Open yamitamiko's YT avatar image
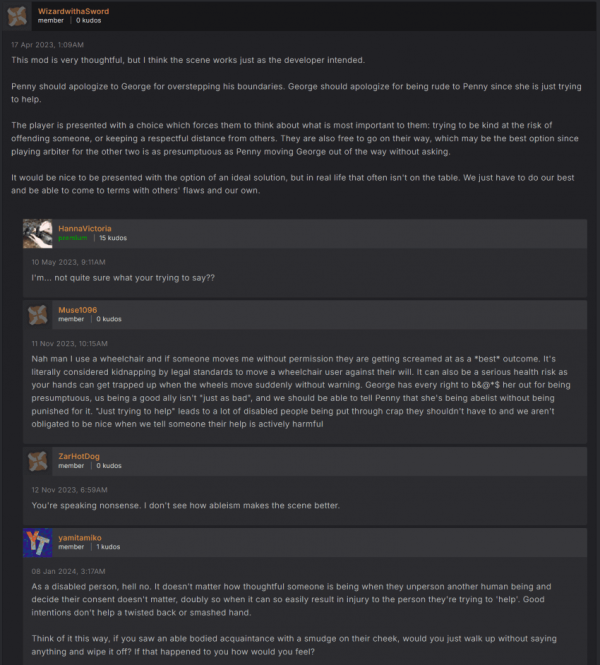 coord(38,543)
